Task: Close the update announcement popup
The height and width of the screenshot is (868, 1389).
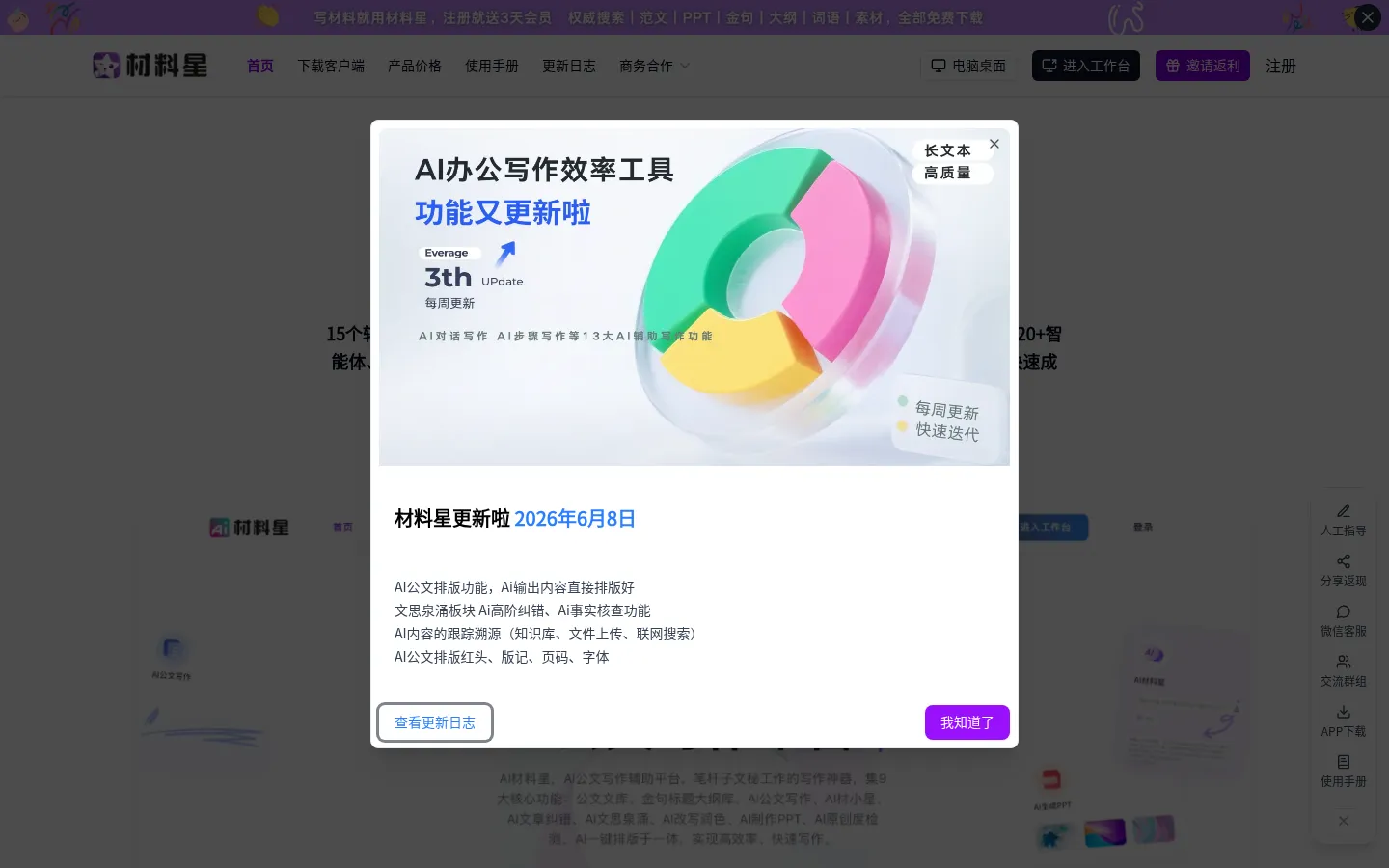Action: pyautogui.click(x=994, y=144)
